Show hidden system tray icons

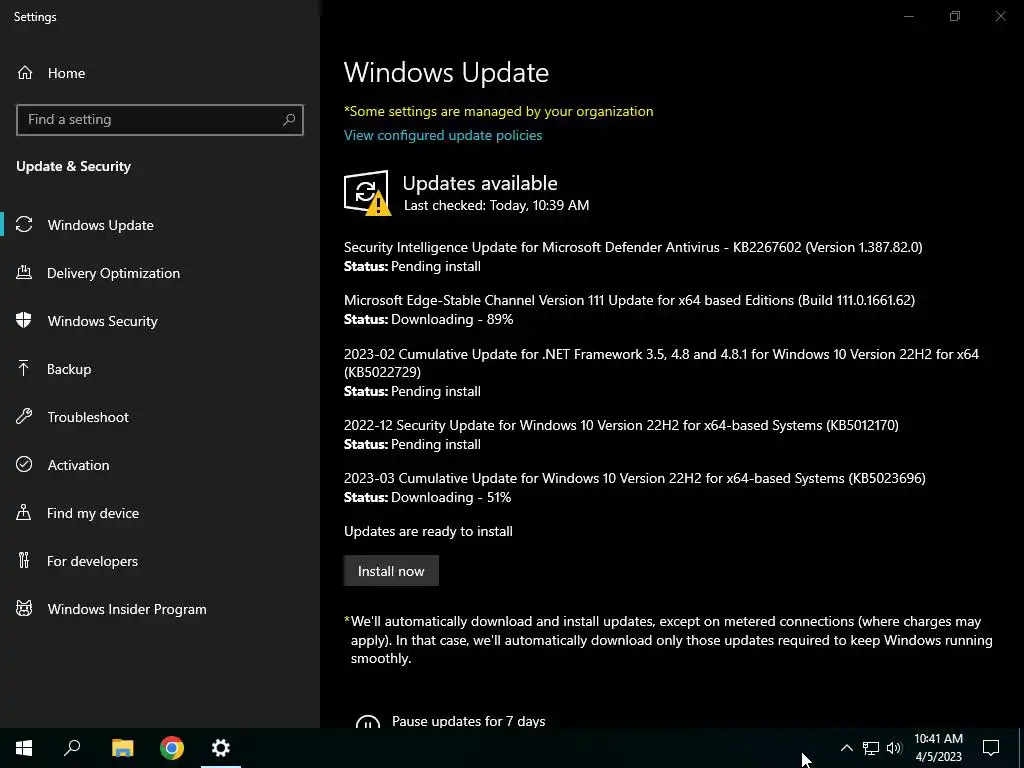tap(846, 748)
